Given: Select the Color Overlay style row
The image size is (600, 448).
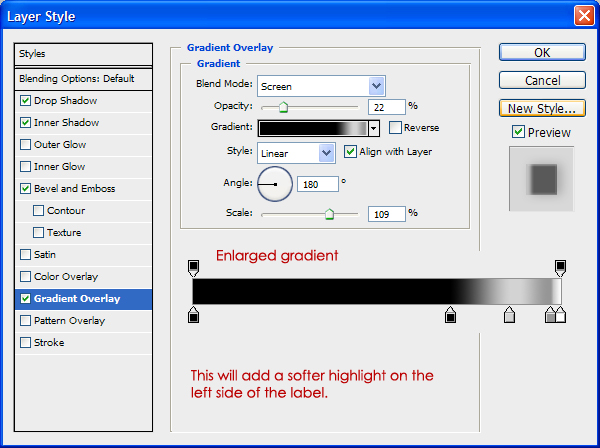Looking at the screenshot, I should click(83, 277).
